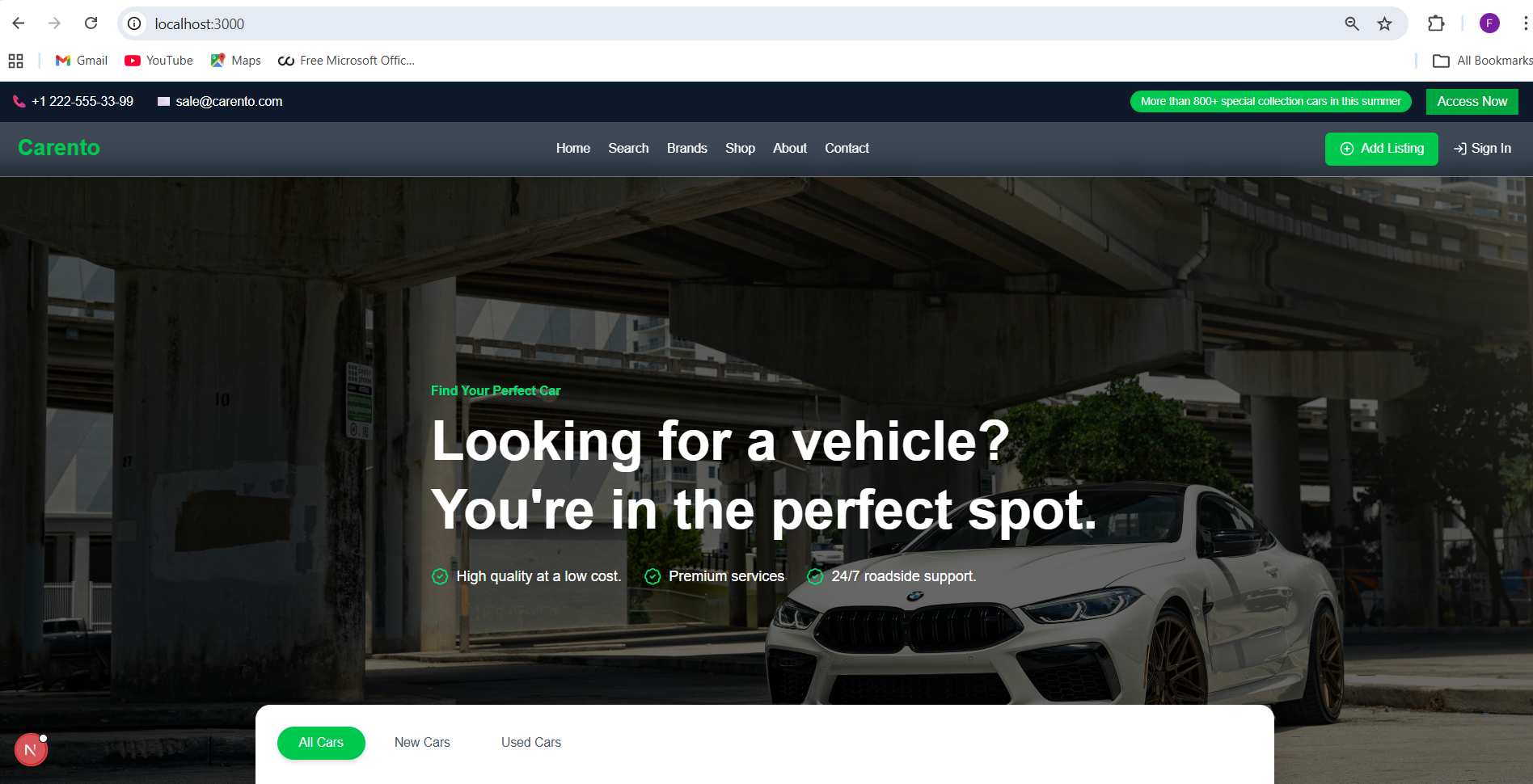The width and height of the screenshot is (1533, 784).
Task: Click the red N developer indicator badge
Action: pyautogui.click(x=31, y=750)
